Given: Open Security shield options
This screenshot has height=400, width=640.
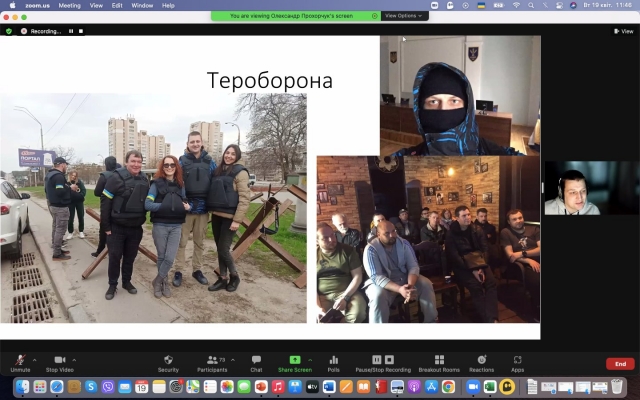Looking at the screenshot, I should pyautogui.click(x=168, y=363).
